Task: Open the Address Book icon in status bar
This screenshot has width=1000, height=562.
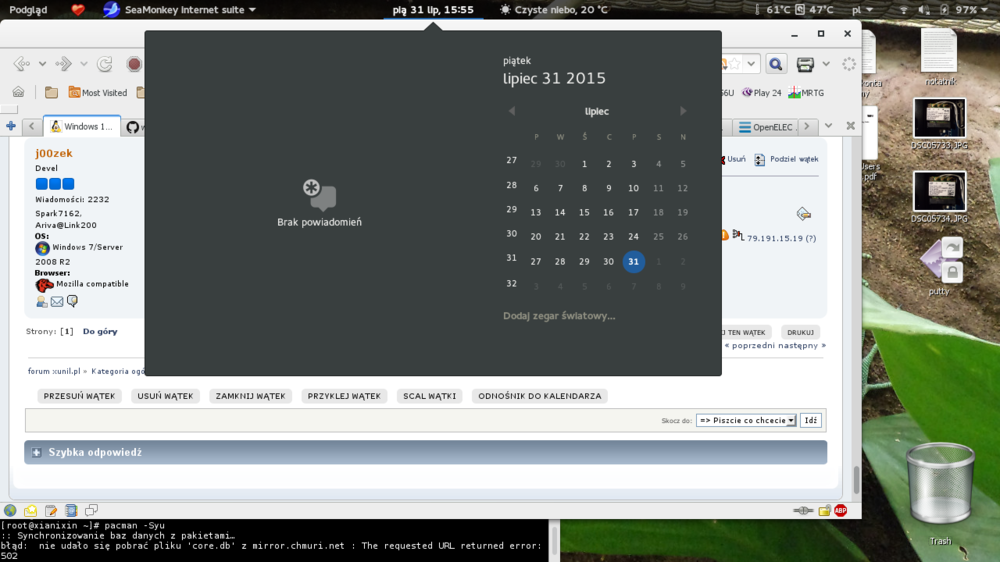Action: point(71,510)
